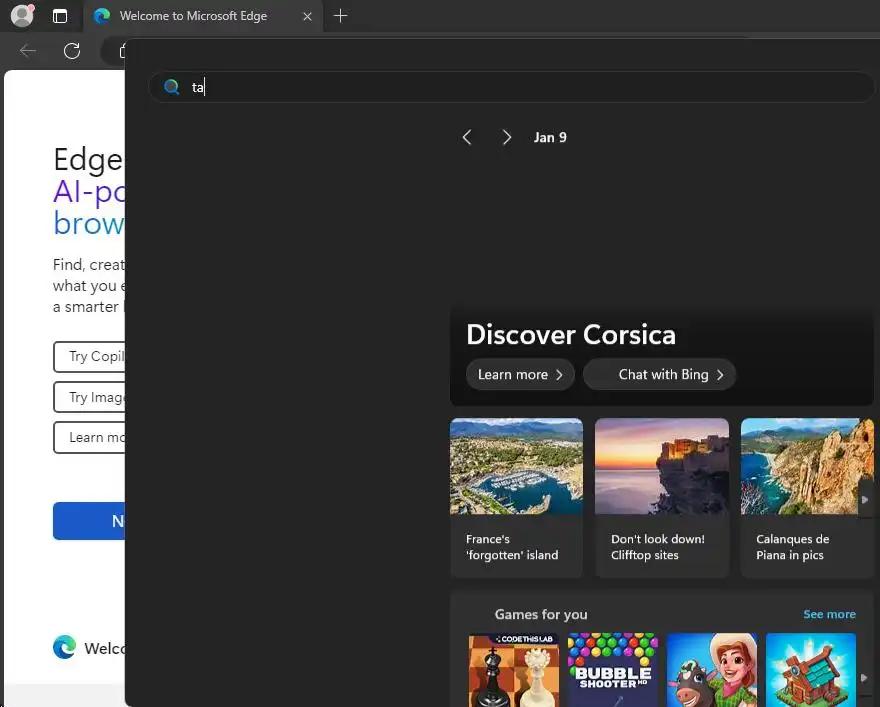880x707 pixels.
Task: Click France's 'forgotten' island caption text
Action: (x=512, y=547)
